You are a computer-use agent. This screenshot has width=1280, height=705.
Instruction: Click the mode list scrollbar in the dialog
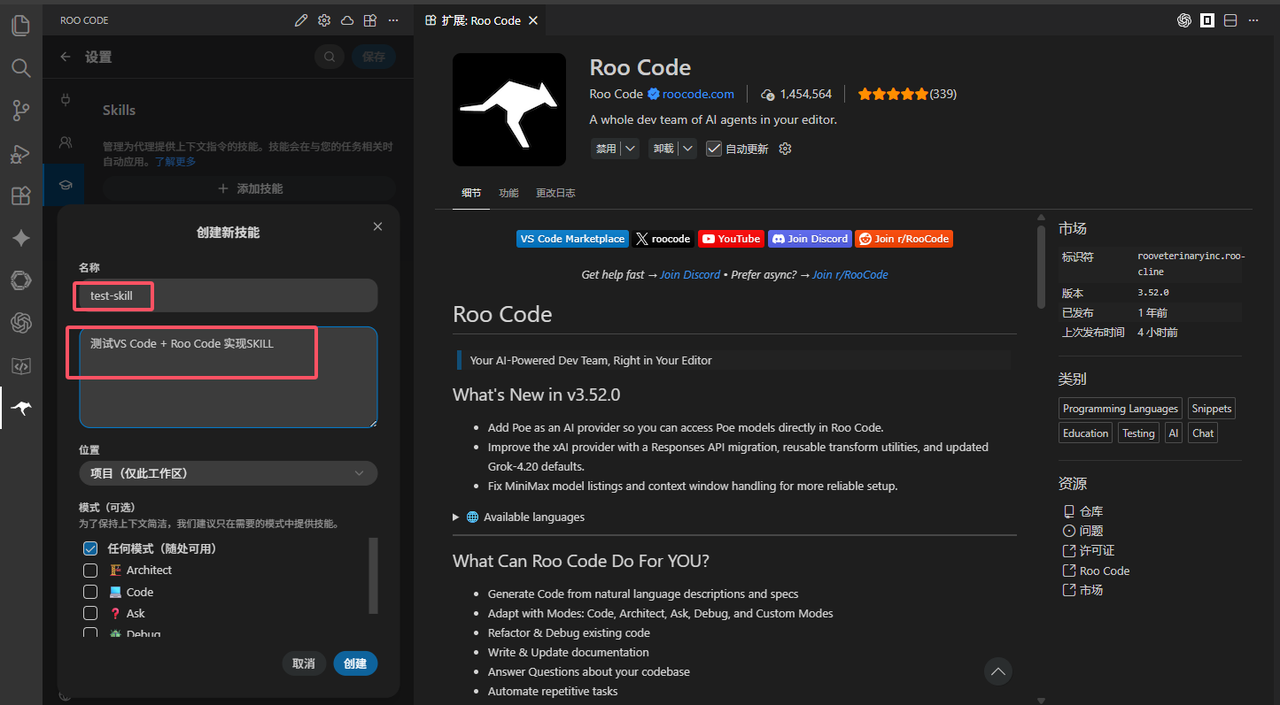[374, 576]
